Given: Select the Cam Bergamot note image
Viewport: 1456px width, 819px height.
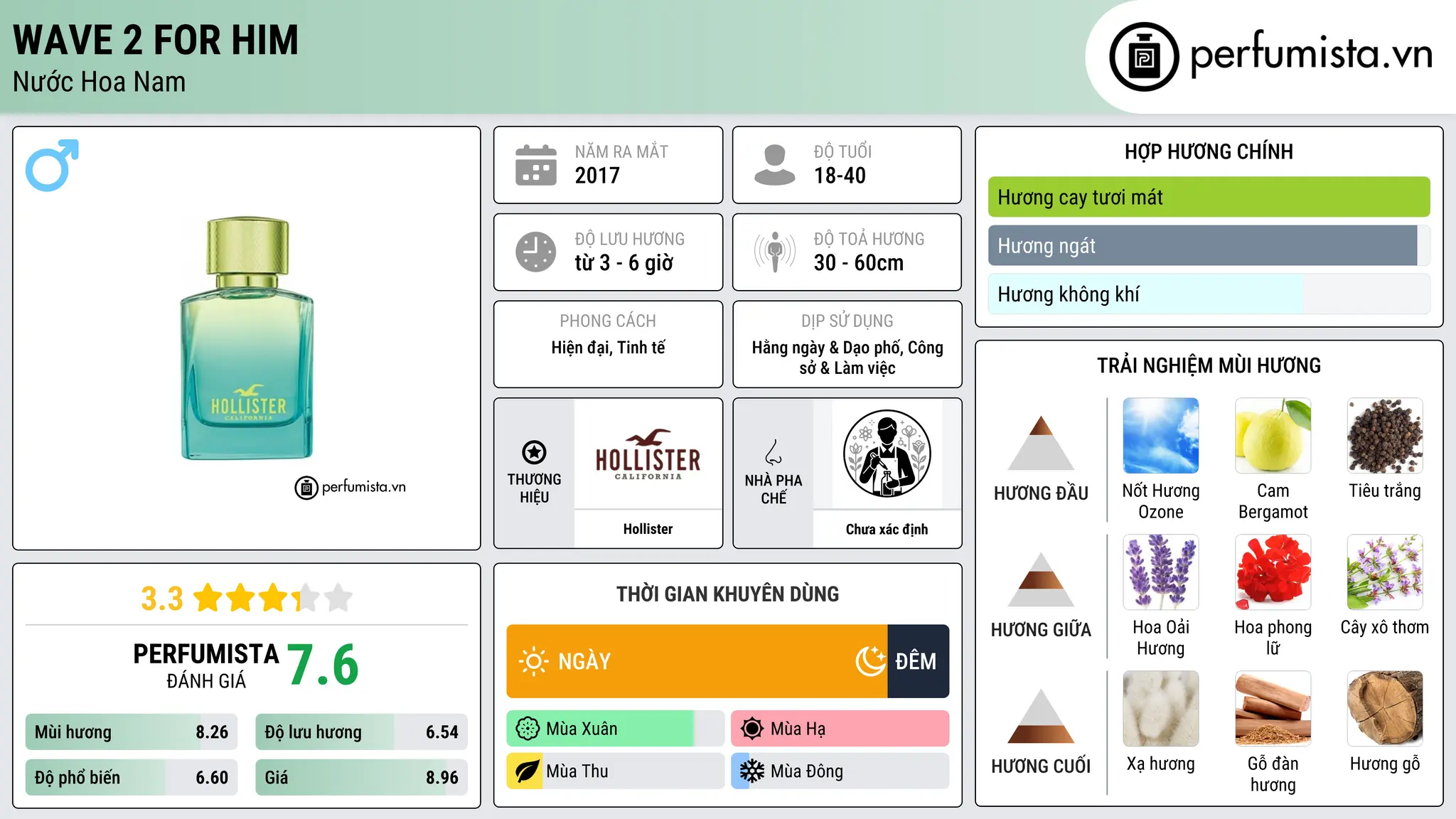Looking at the screenshot, I should click(1273, 436).
